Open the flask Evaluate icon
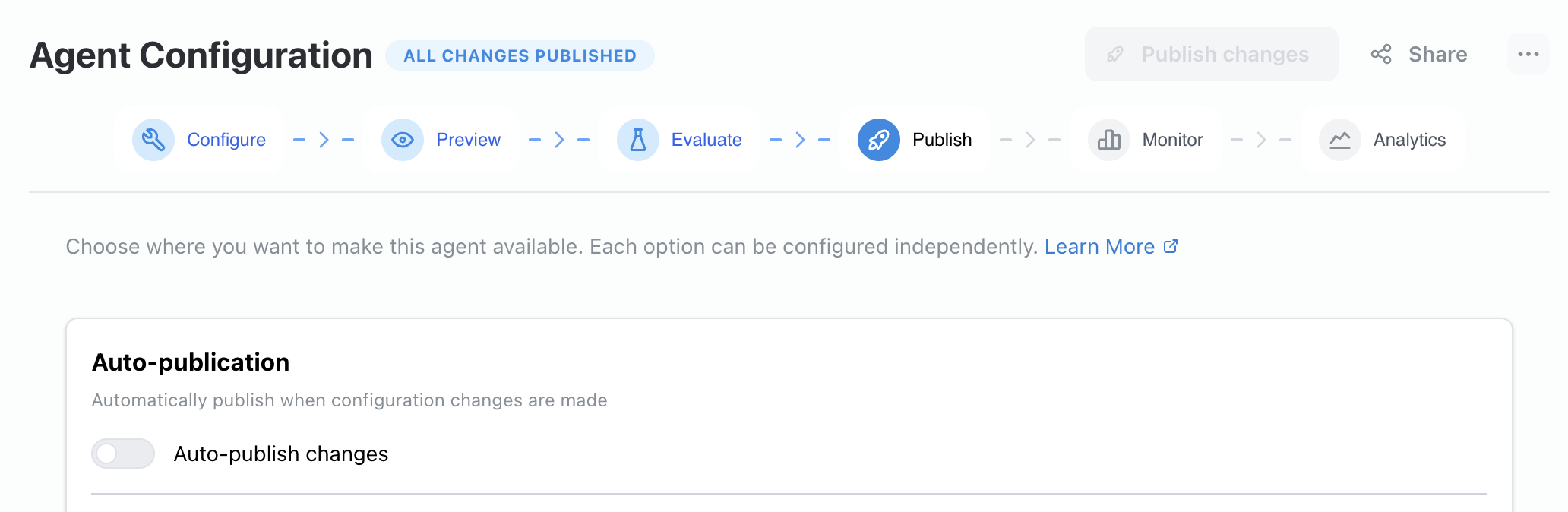The image size is (1568, 512). pos(638,139)
